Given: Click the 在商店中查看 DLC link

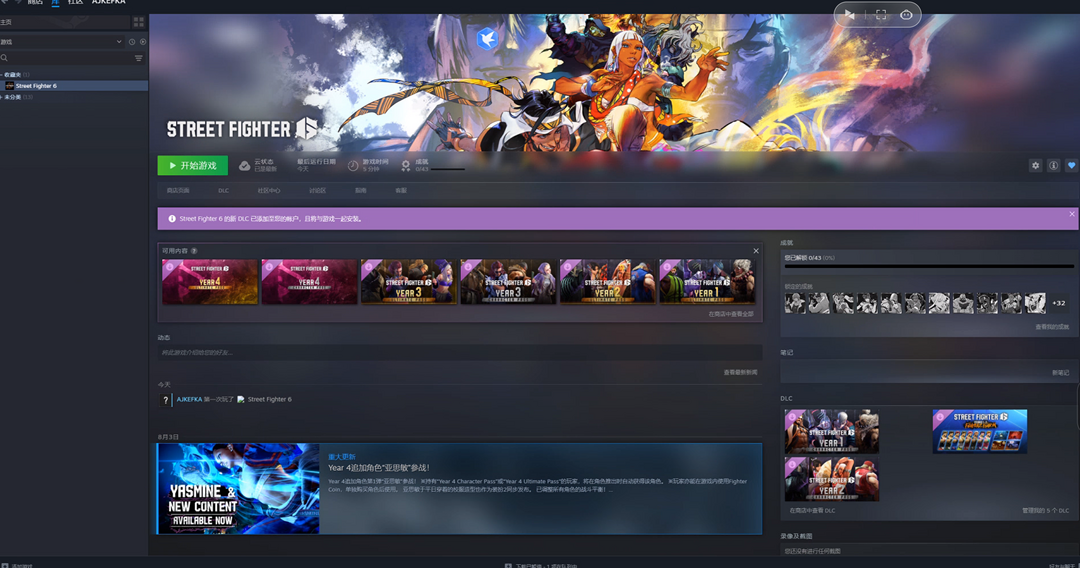Looking at the screenshot, I should tap(812, 511).
